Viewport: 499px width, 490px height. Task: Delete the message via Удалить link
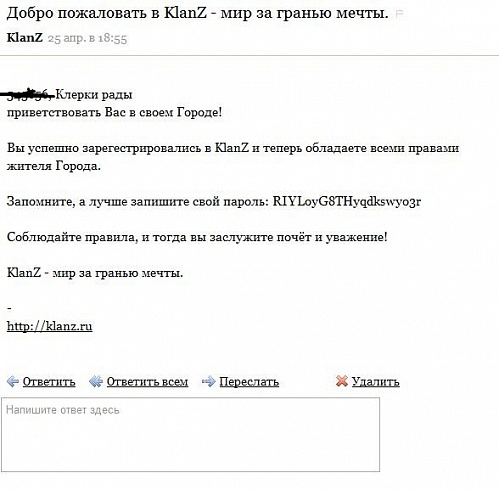click(x=376, y=382)
